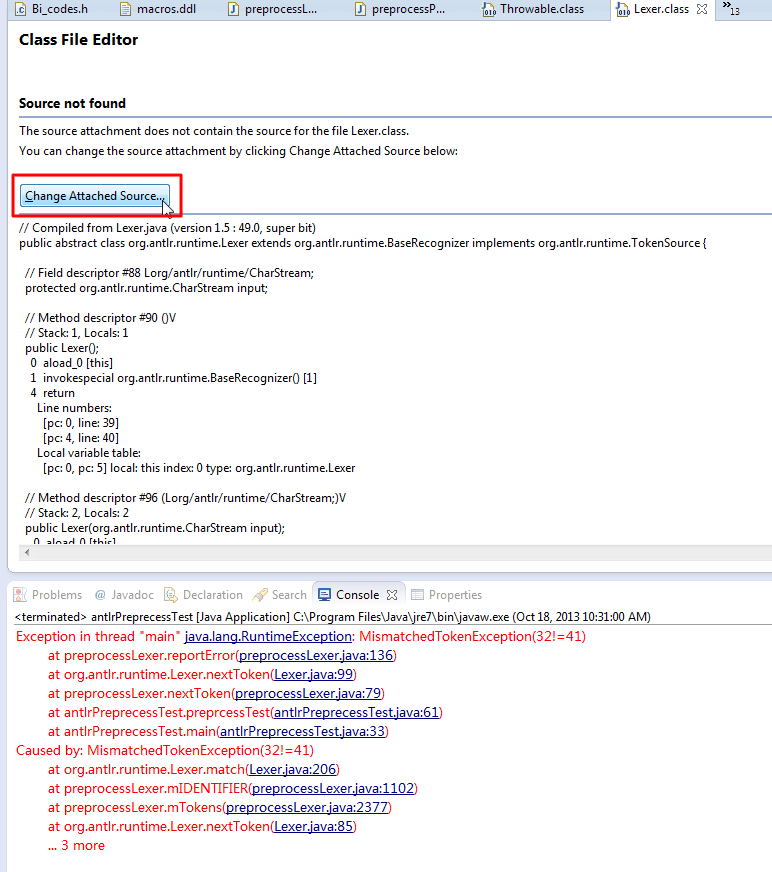This screenshot has height=872, width=772.
Task: Open java.lang.RuntimeException link
Action: tap(268, 636)
